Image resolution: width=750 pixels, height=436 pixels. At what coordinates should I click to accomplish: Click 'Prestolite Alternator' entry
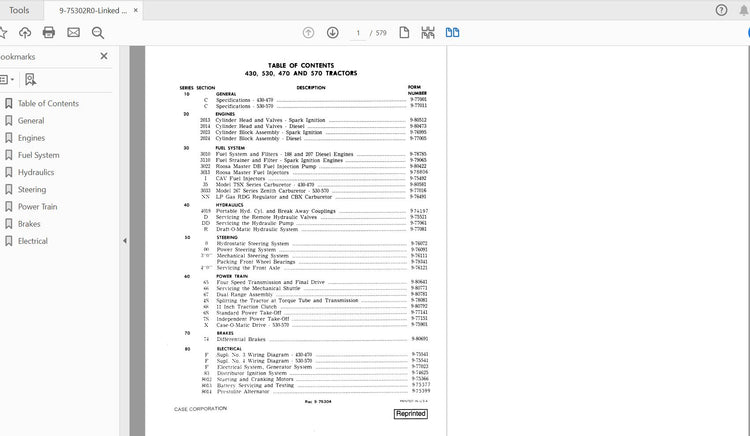point(243,391)
